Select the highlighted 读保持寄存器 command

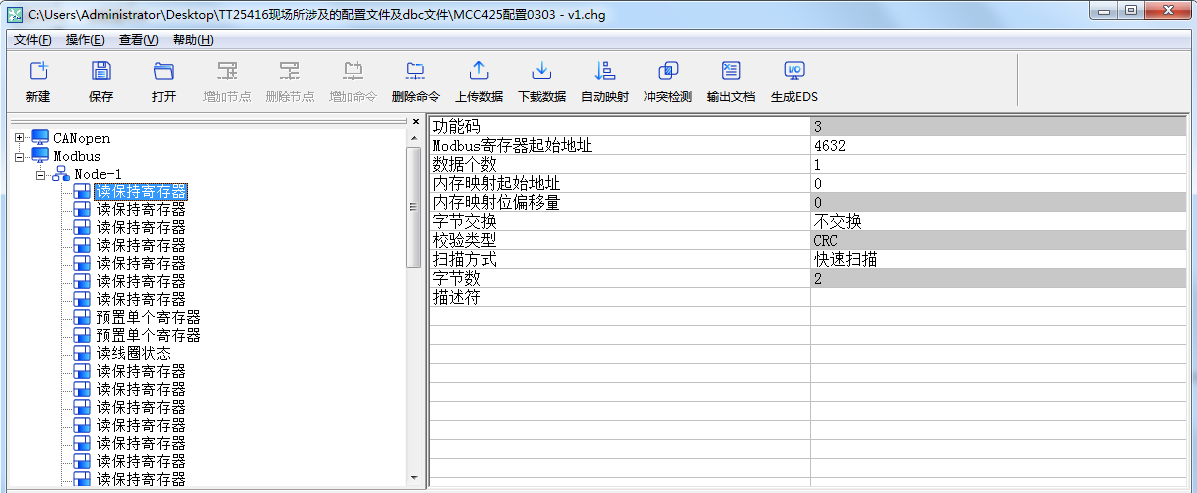[x=141, y=192]
